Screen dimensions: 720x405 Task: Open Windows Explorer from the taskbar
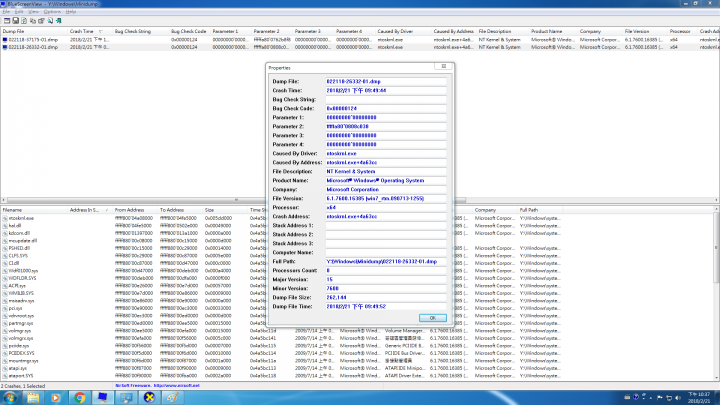coord(33,398)
